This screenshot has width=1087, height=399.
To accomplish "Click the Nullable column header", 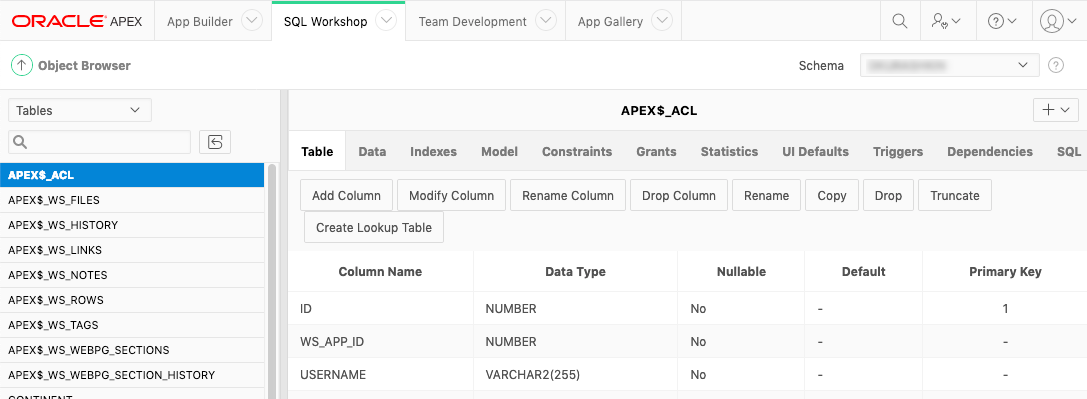I will pyautogui.click(x=741, y=272).
